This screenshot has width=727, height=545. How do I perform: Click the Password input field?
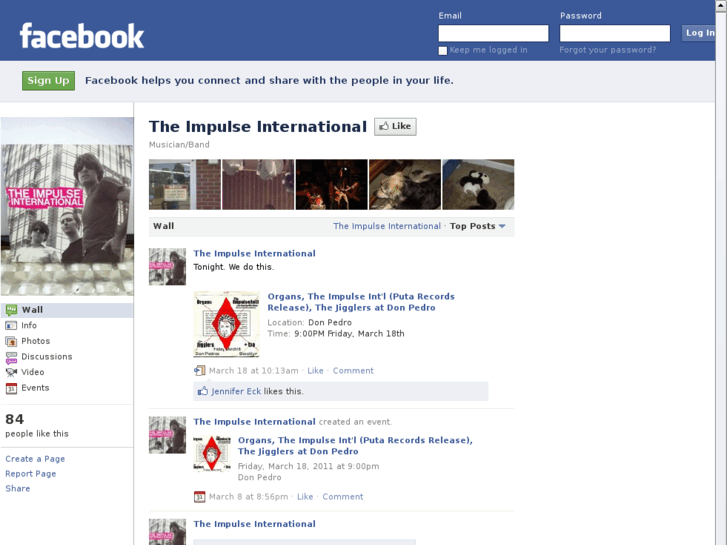[615, 33]
